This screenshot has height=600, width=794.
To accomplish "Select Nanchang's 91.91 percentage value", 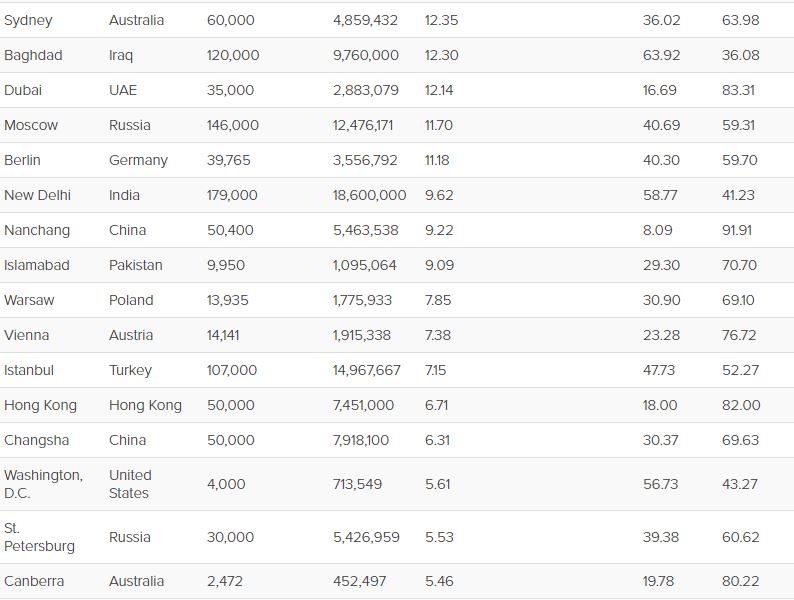I will tap(737, 230).
